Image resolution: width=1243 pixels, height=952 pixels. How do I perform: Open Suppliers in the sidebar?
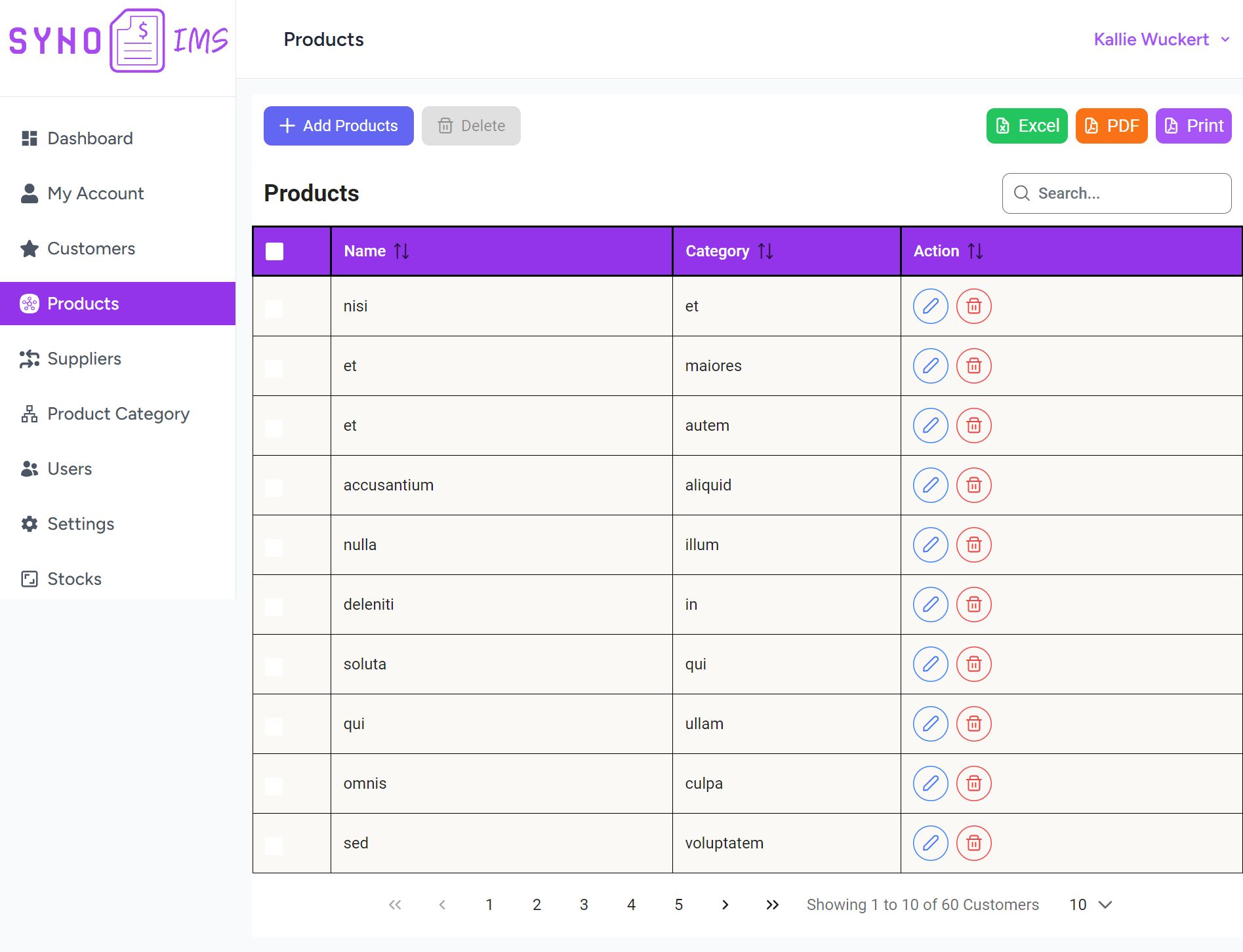coord(84,359)
